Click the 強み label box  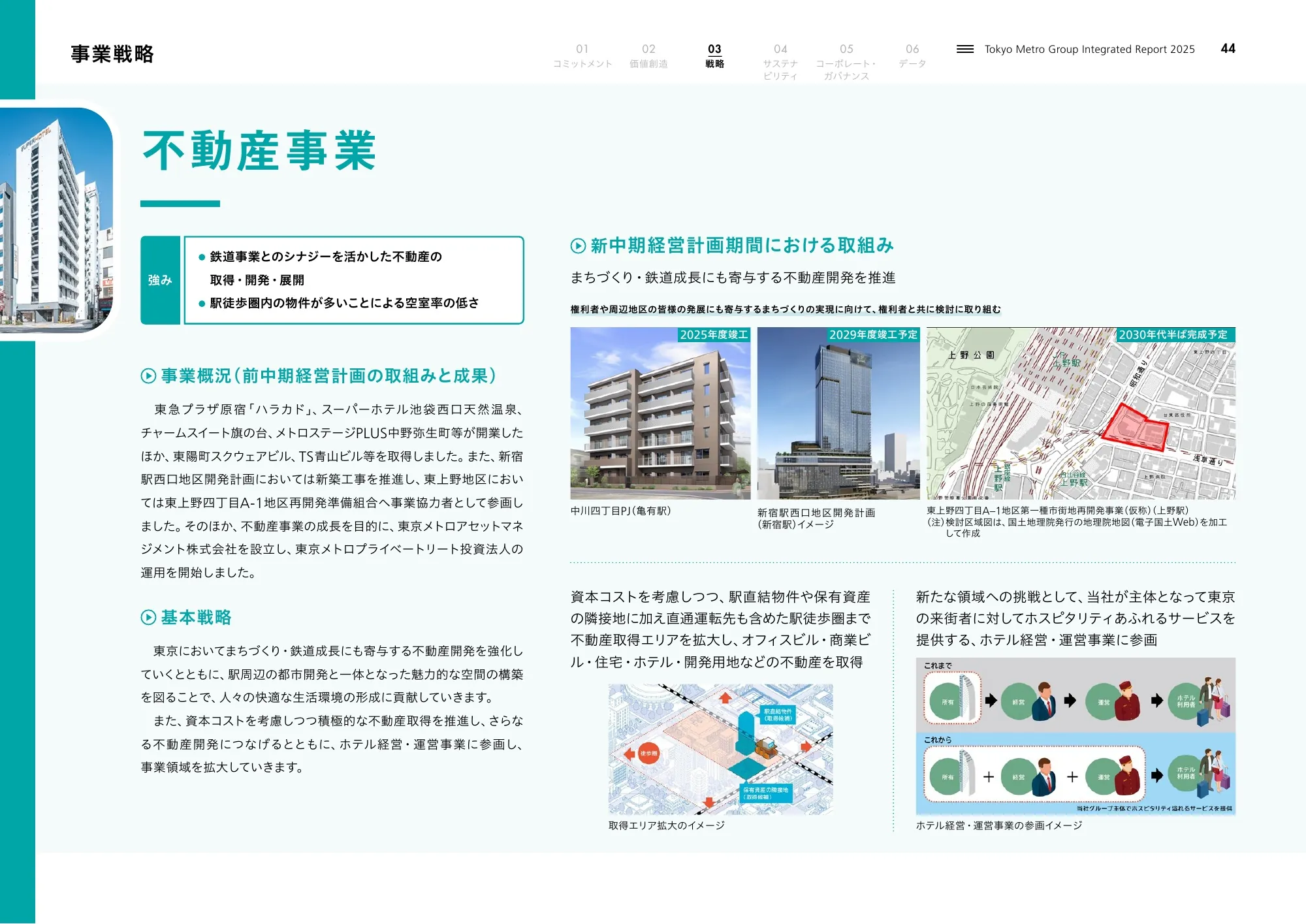pos(160,280)
